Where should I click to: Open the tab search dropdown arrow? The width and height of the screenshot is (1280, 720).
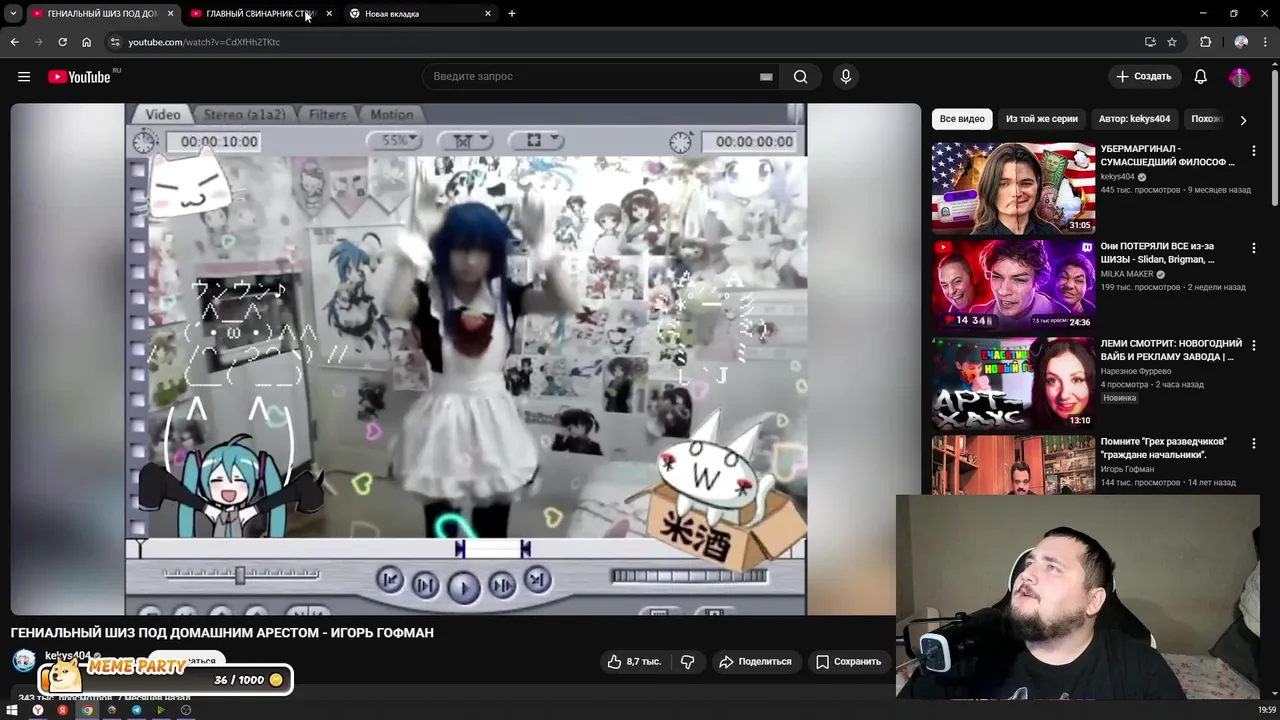coord(13,13)
